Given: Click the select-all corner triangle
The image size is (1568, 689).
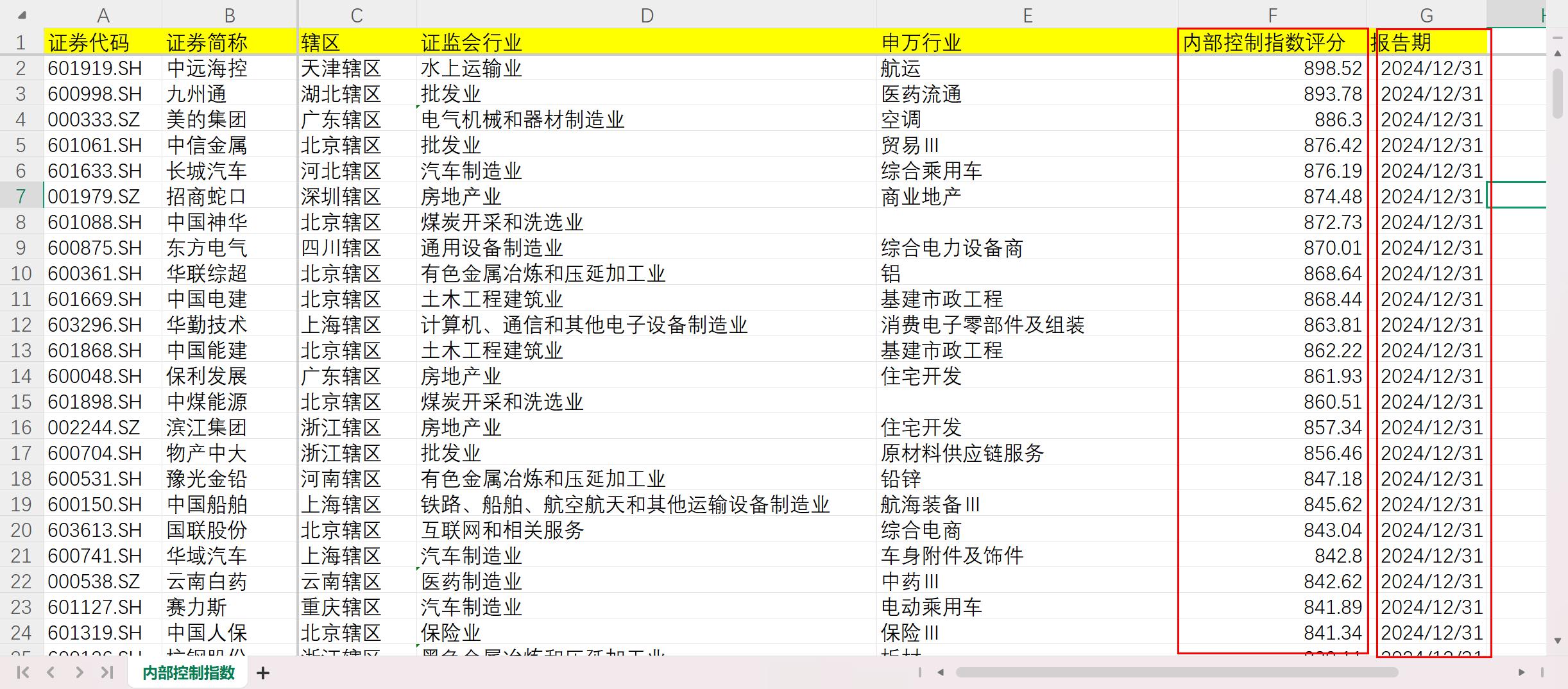Looking at the screenshot, I should tap(22, 15).
